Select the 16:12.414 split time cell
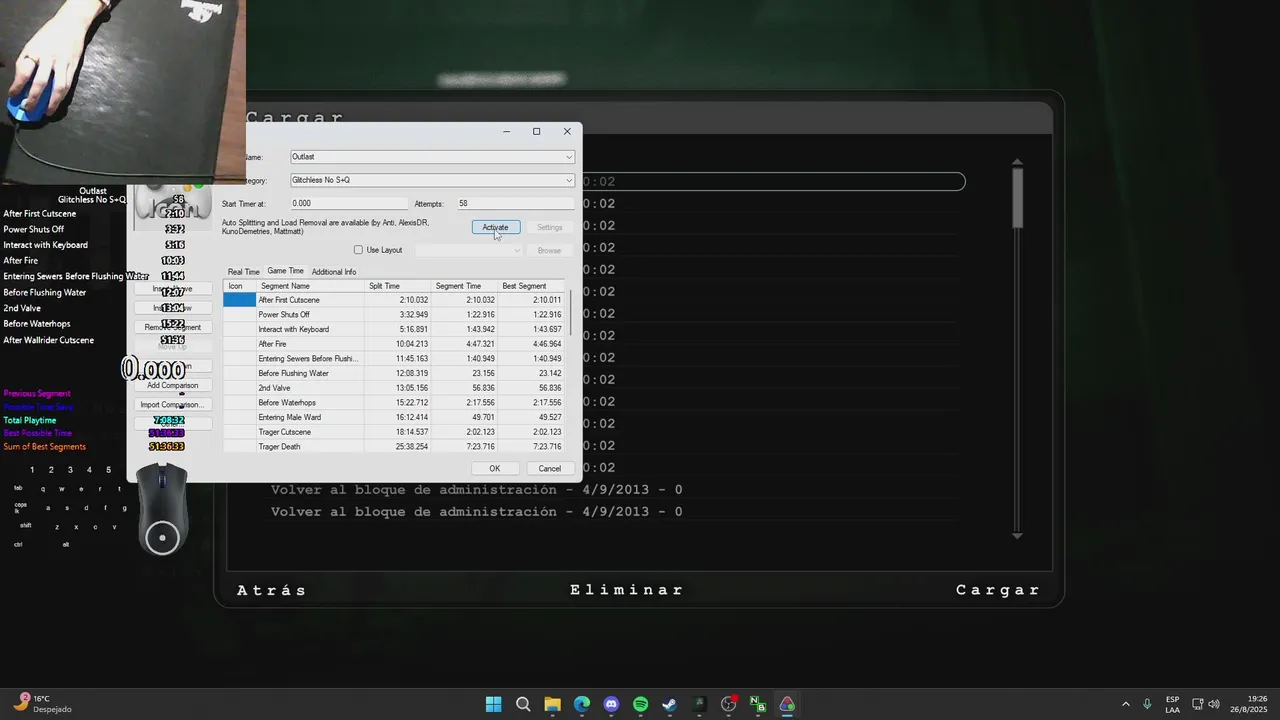The height and width of the screenshot is (720, 1280). point(397,417)
